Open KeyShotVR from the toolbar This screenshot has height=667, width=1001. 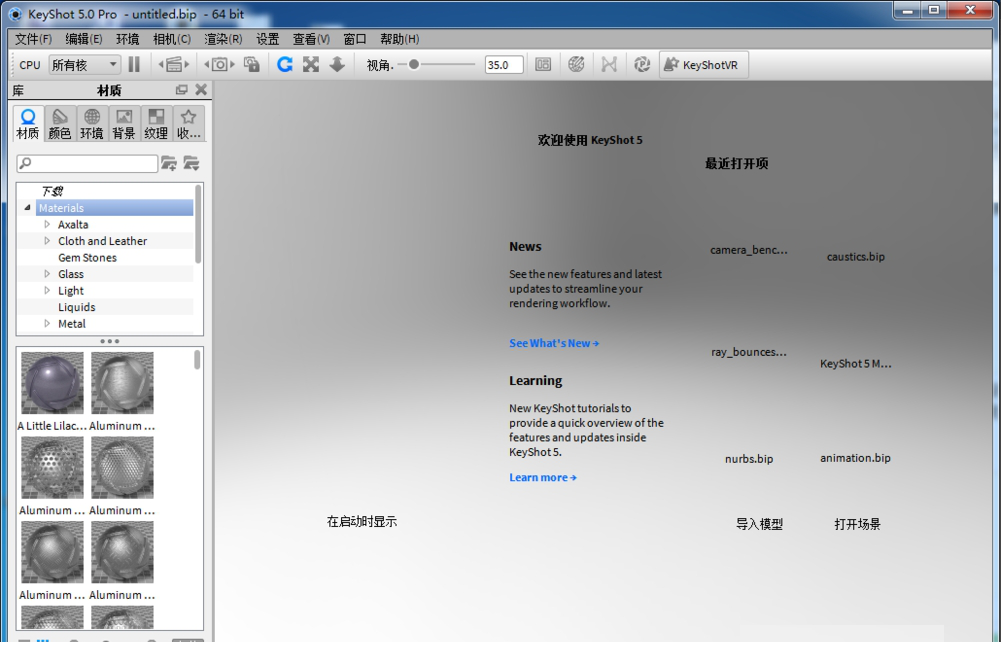click(x=703, y=64)
